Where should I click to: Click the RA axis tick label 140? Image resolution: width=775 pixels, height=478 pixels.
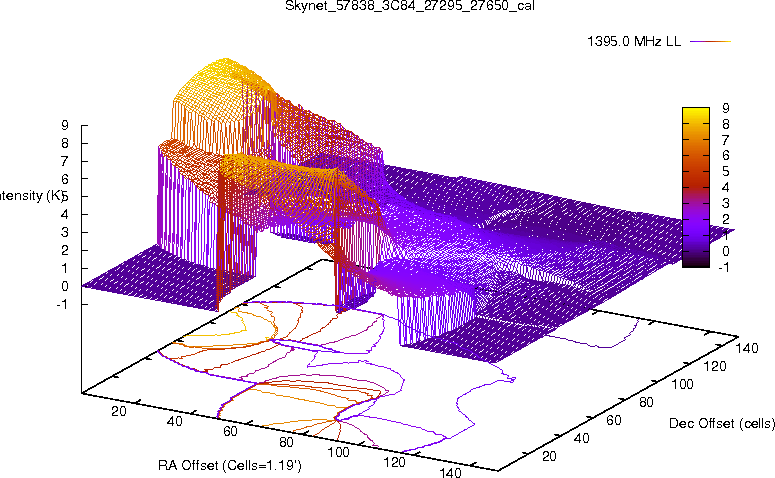pyautogui.click(x=450, y=473)
